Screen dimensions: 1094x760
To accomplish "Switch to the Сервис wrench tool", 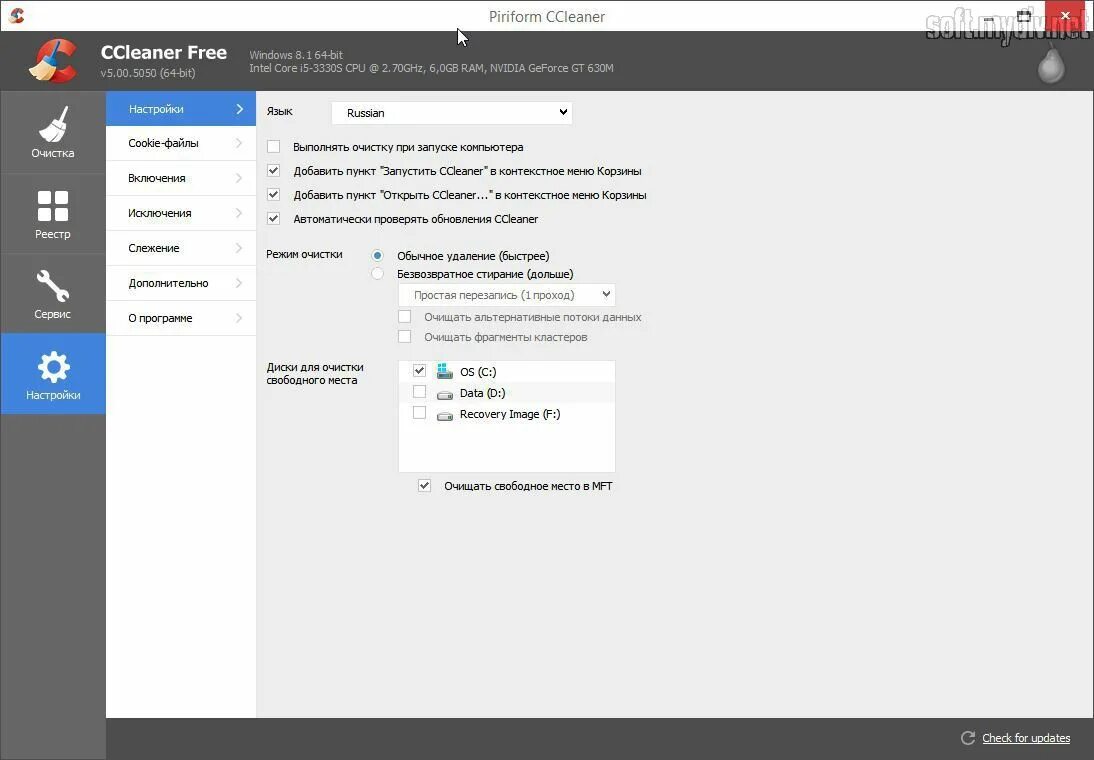I will (x=52, y=292).
